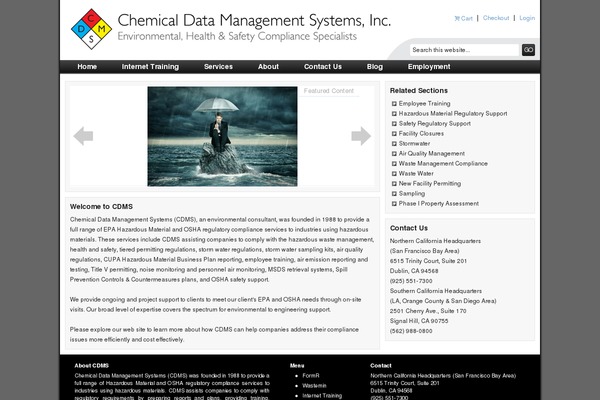Image resolution: width=600 pixels, height=400 pixels.
Task: Open the About menu item
Action: 268,67
